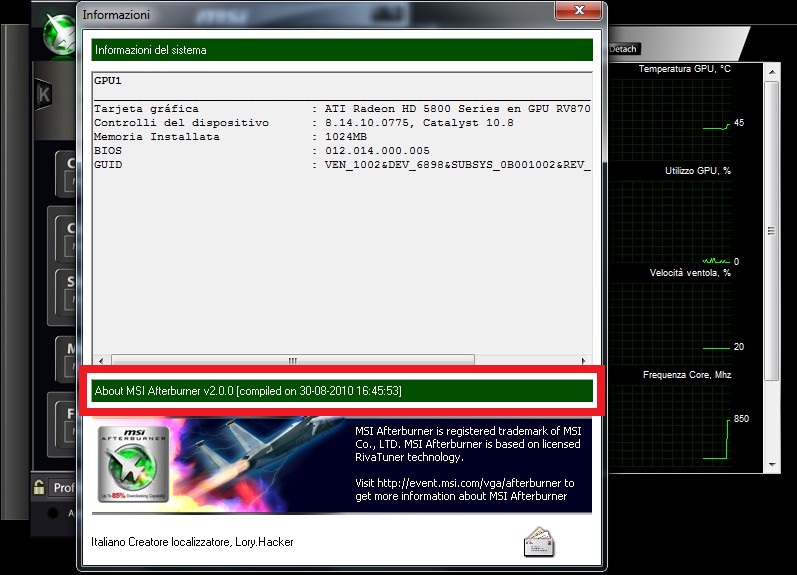Click the 'ATI Radeon HD 5800 Series' value
Image resolution: width=797 pixels, height=575 pixels.
(412, 109)
